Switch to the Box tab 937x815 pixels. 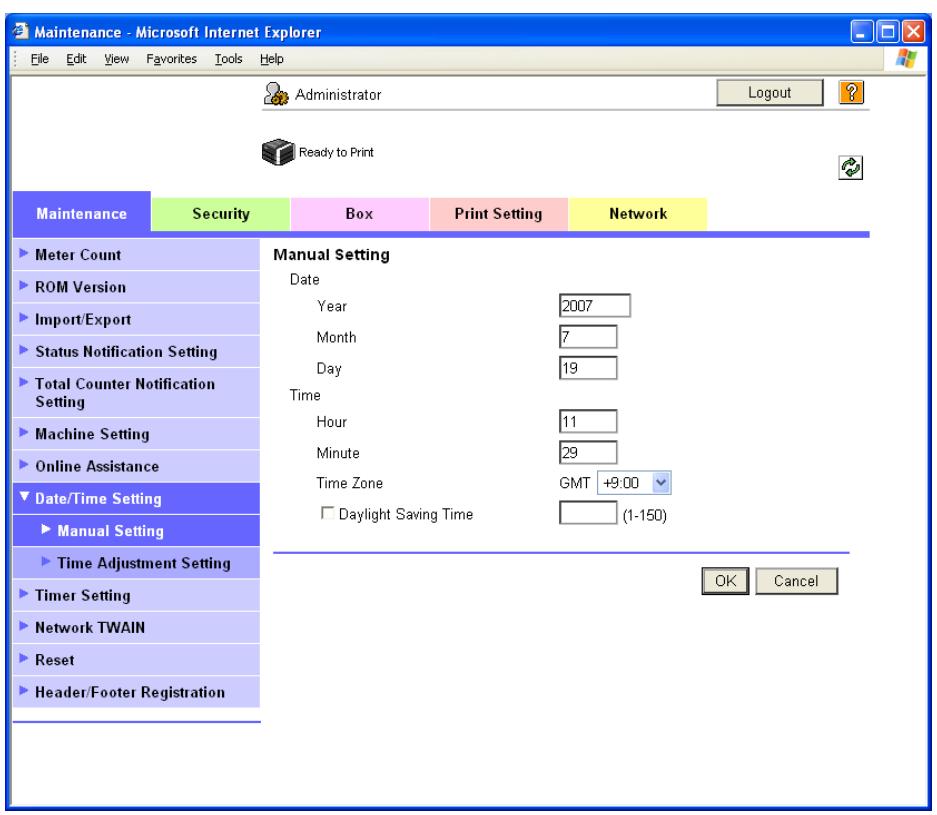point(359,214)
